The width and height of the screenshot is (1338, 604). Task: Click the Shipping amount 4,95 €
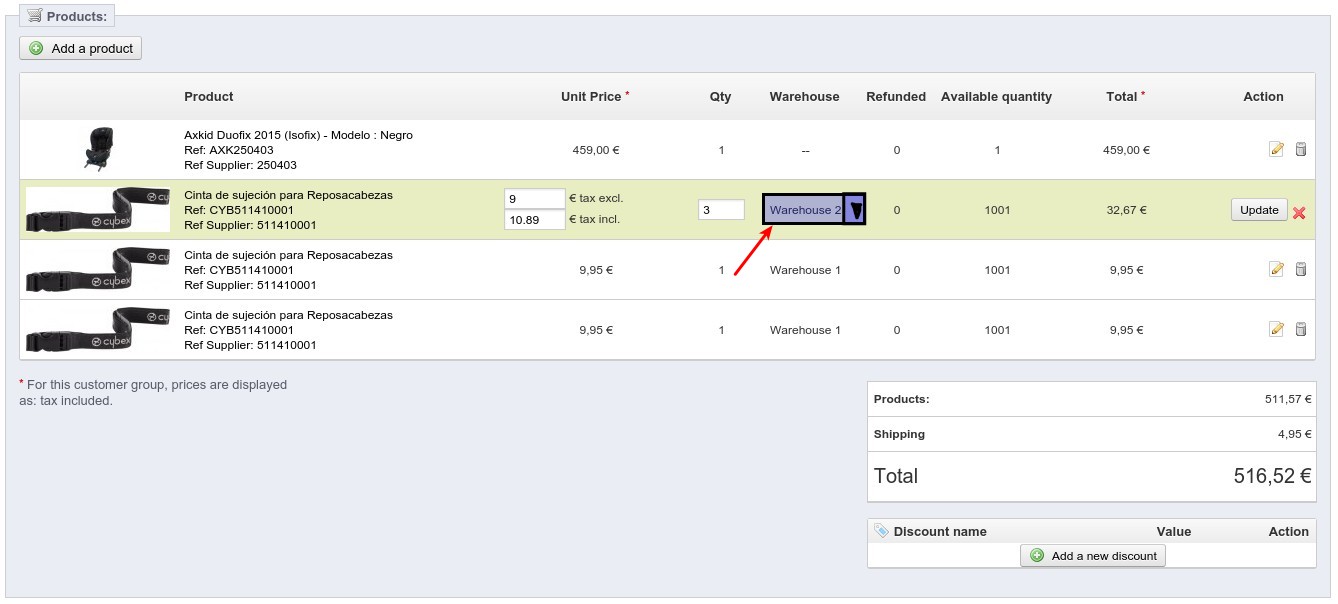point(1294,434)
